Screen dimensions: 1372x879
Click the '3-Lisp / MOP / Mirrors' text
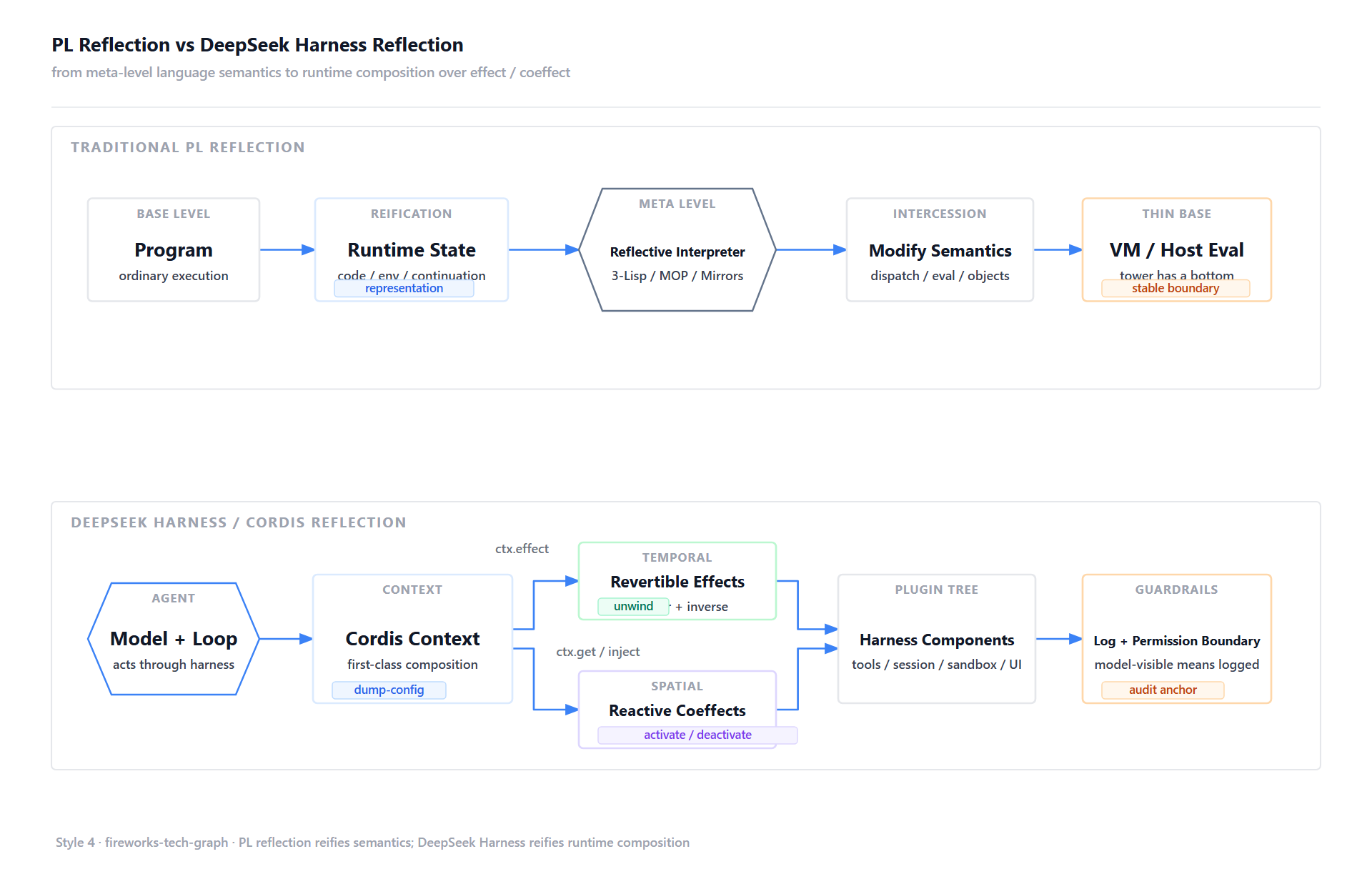[x=677, y=276]
